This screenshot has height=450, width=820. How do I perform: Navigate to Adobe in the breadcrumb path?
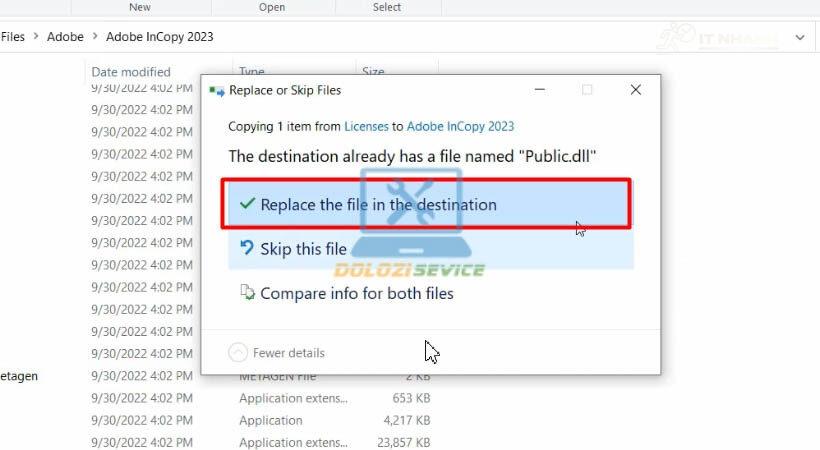[66, 37]
